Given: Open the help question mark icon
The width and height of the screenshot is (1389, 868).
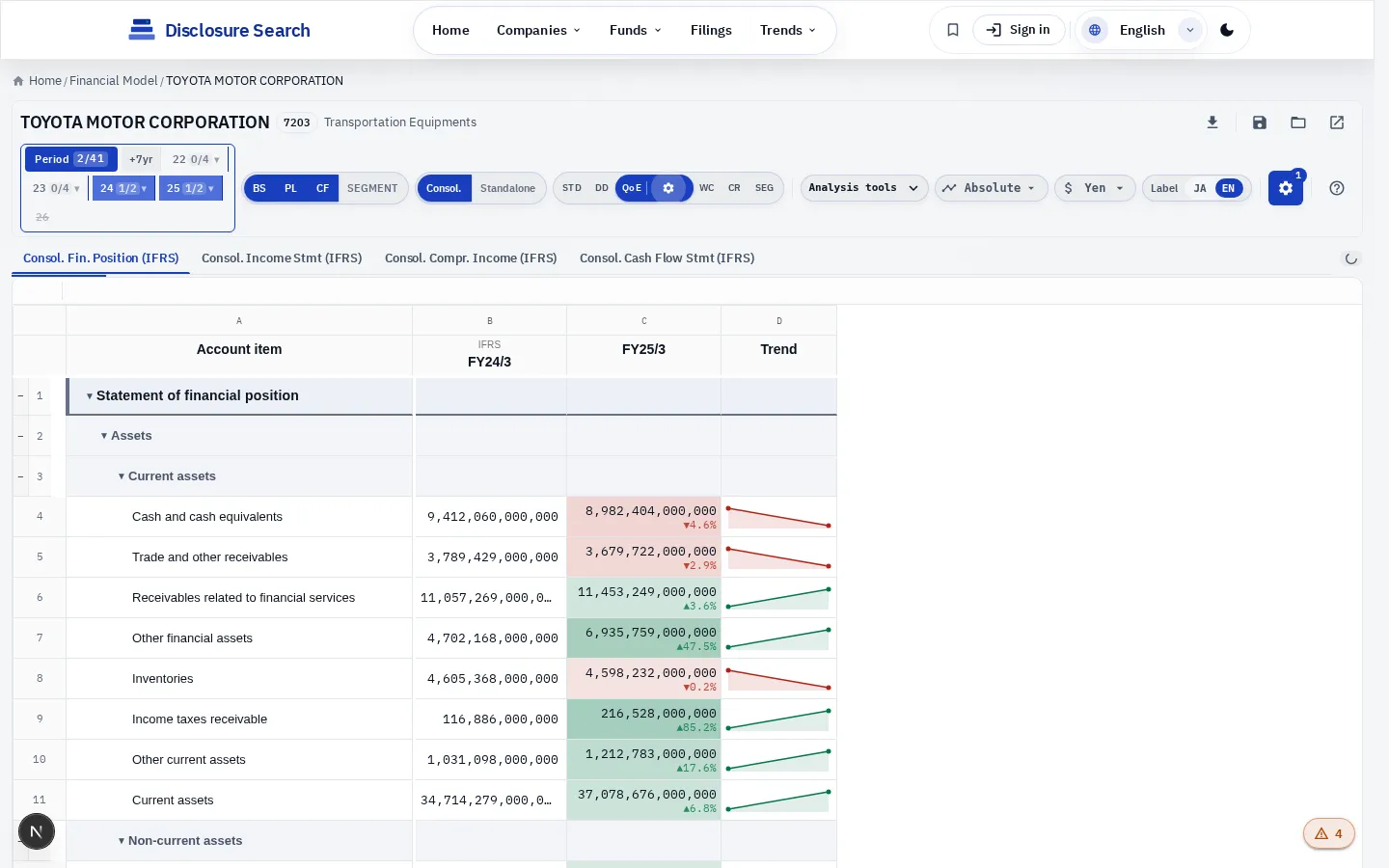Looking at the screenshot, I should (x=1337, y=188).
